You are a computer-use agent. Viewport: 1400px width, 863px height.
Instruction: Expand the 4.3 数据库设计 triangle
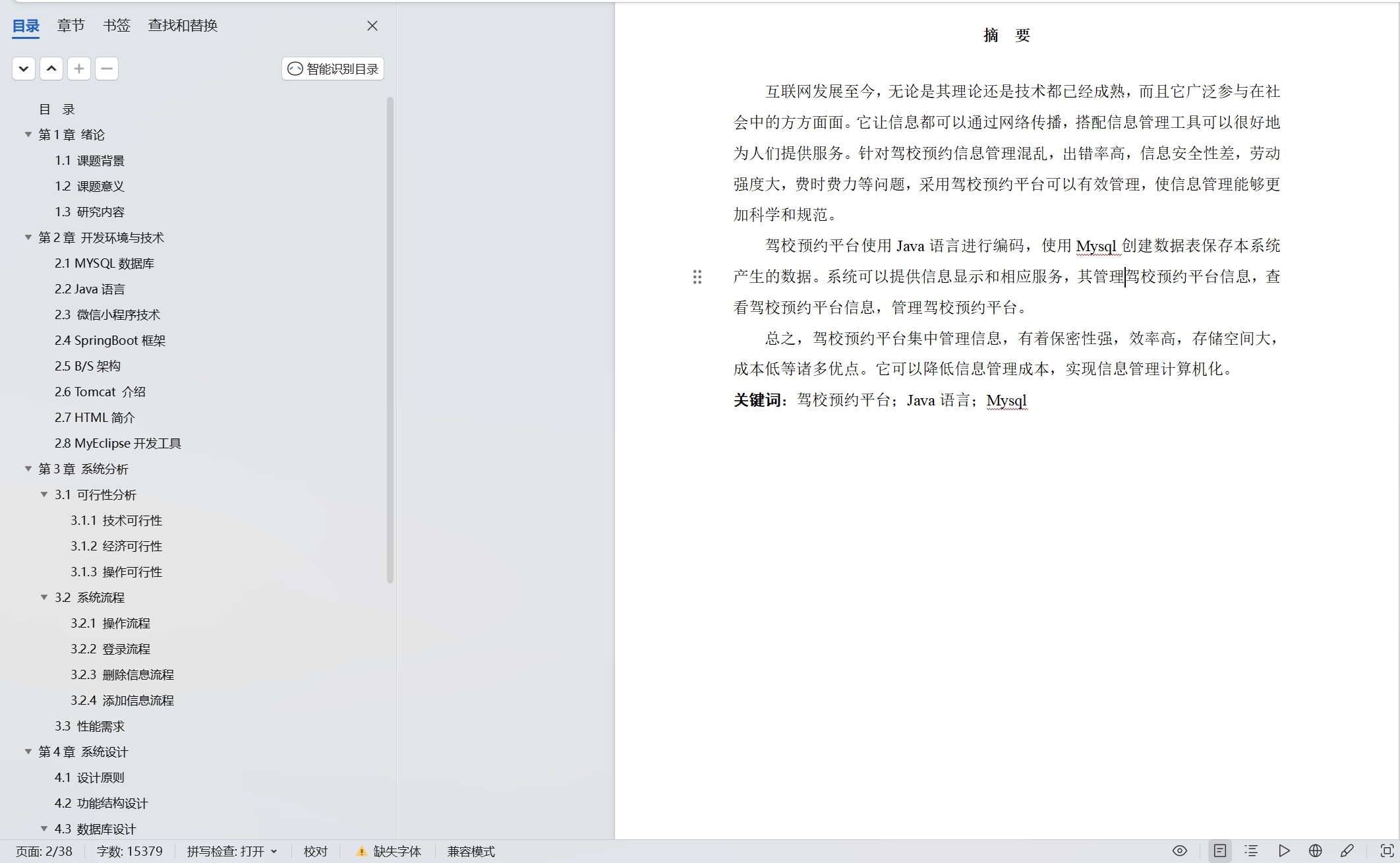(x=44, y=829)
